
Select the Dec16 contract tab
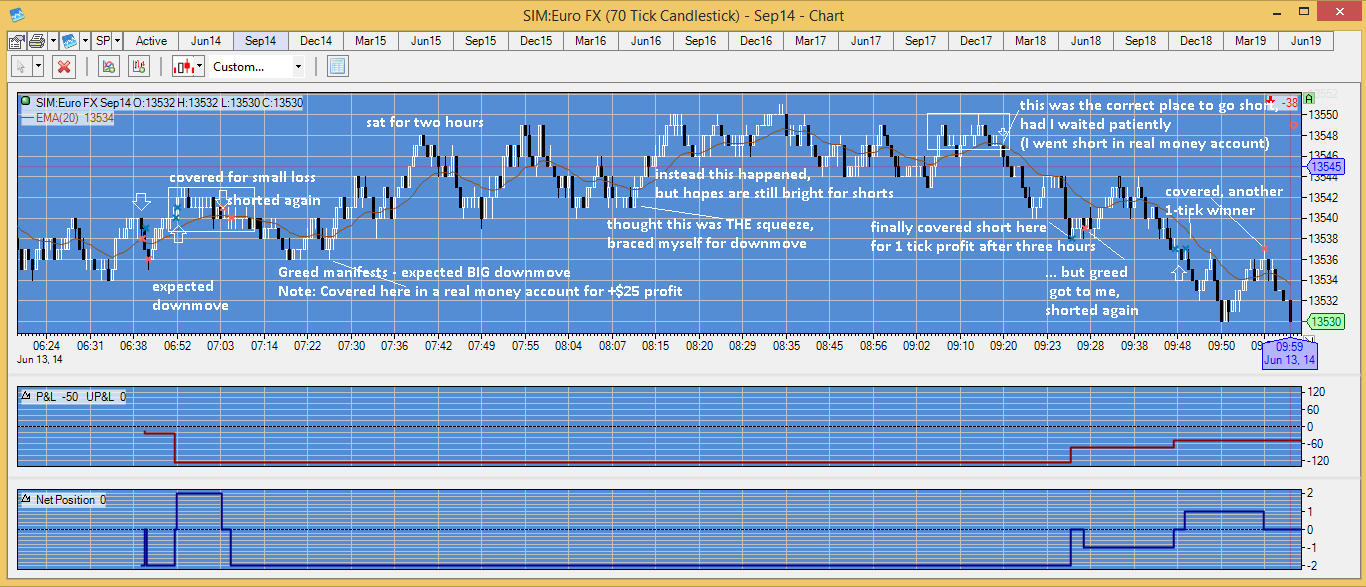(x=756, y=41)
